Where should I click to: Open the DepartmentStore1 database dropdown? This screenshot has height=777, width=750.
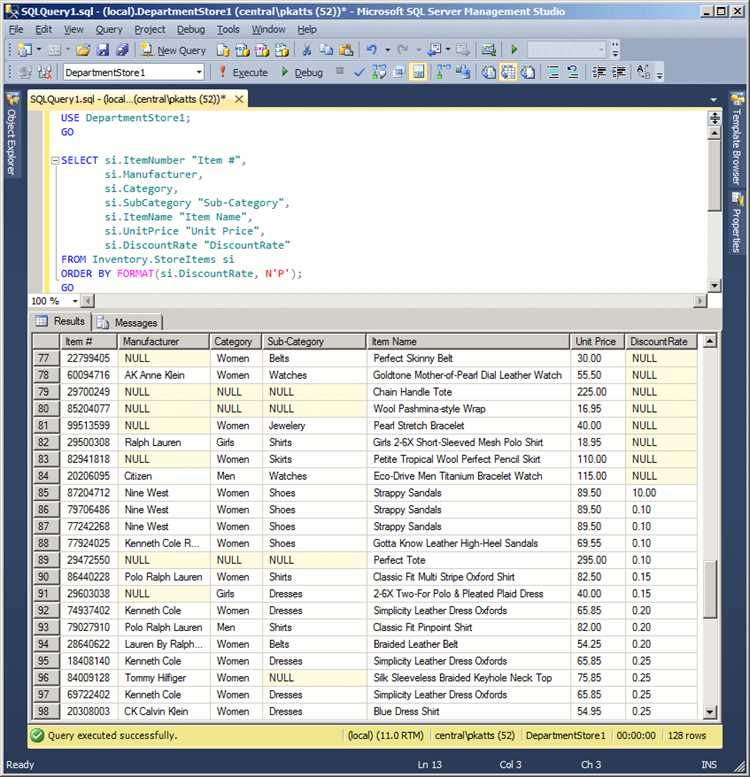click(199, 72)
